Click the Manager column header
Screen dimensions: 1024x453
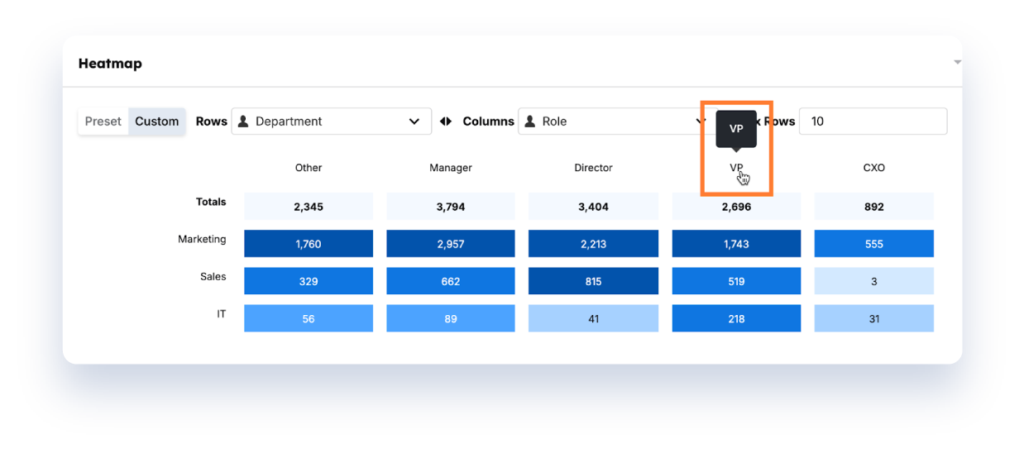(451, 168)
